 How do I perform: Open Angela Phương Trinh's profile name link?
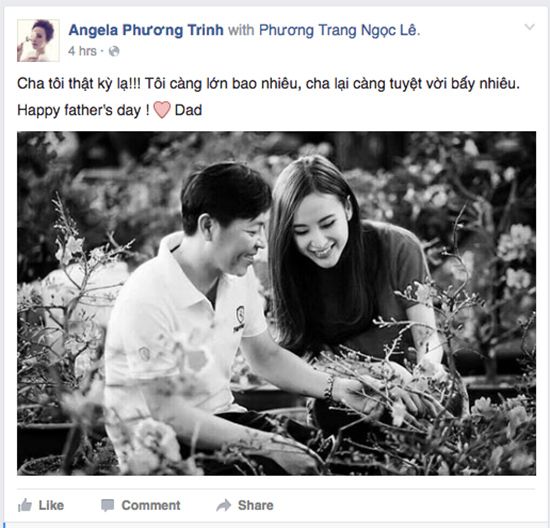pos(146,30)
